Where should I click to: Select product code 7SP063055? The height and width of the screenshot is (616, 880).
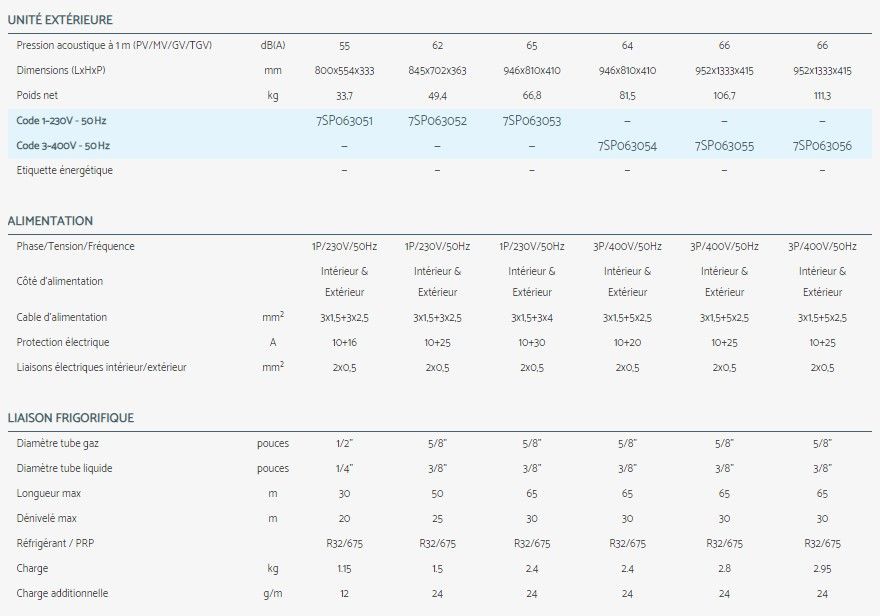point(724,146)
